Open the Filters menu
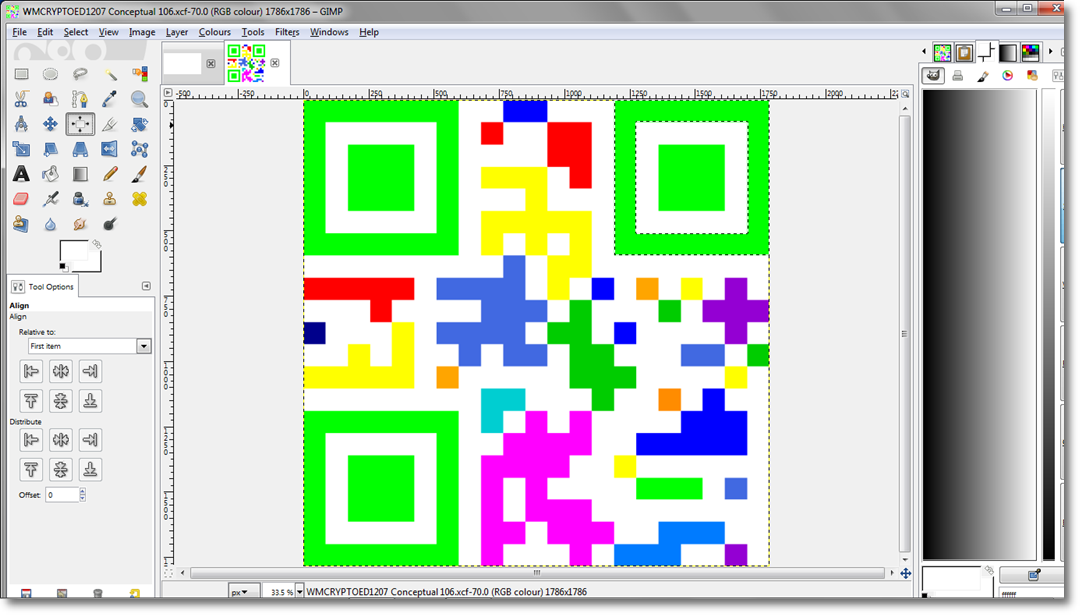The image size is (1080, 615). click(287, 32)
